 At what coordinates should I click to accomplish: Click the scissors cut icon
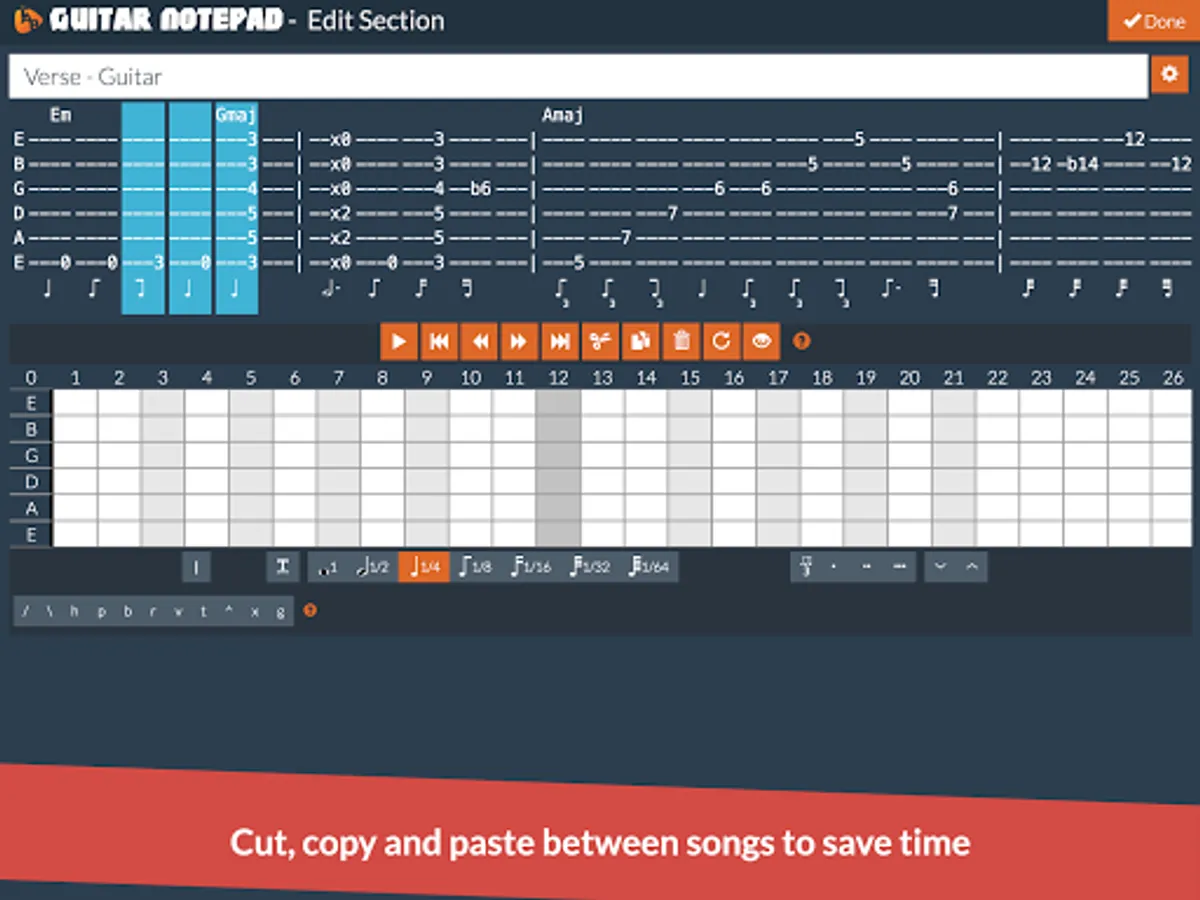[599, 341]
